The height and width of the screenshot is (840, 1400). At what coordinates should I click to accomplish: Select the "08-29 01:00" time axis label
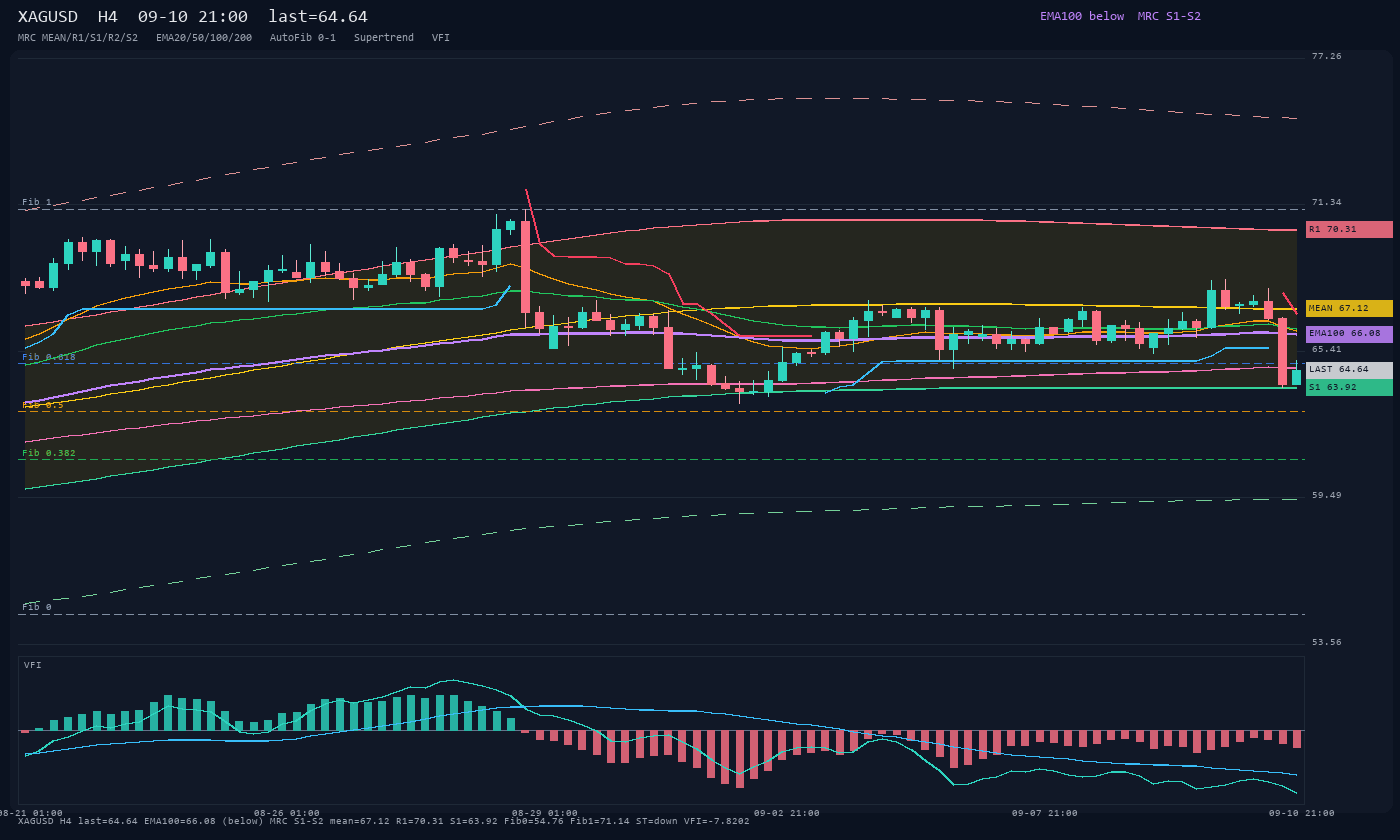(545, 813)
